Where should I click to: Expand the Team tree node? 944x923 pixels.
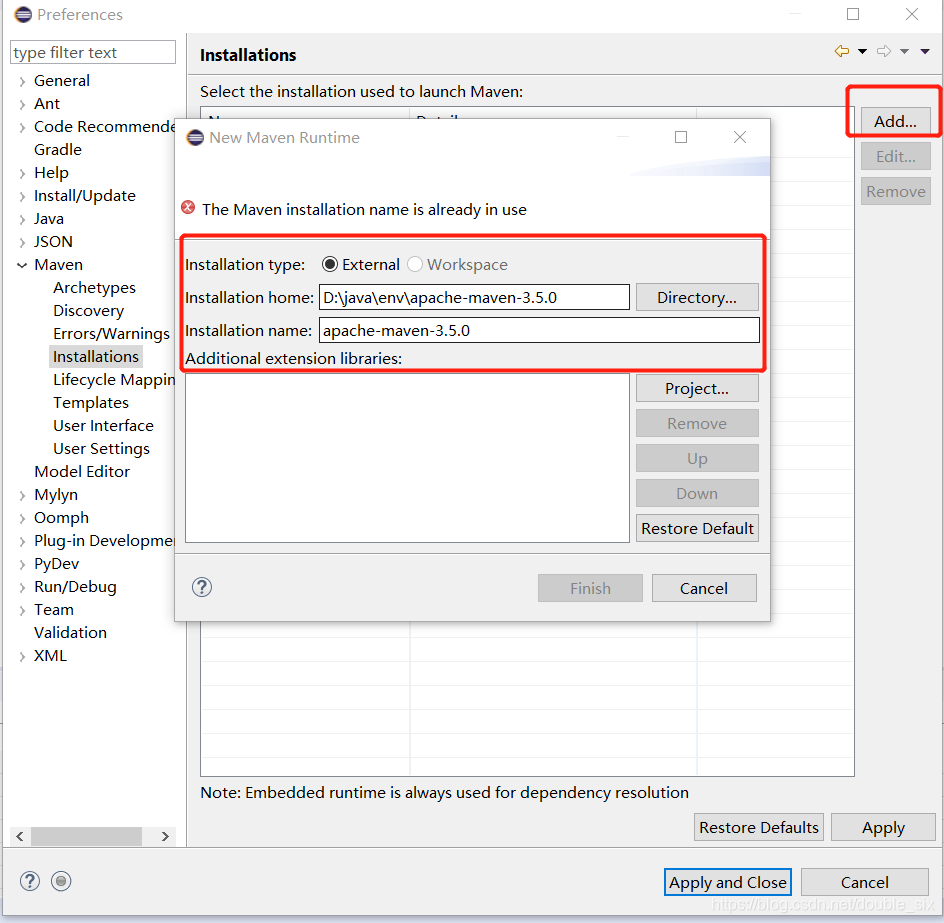coord(22,610)
